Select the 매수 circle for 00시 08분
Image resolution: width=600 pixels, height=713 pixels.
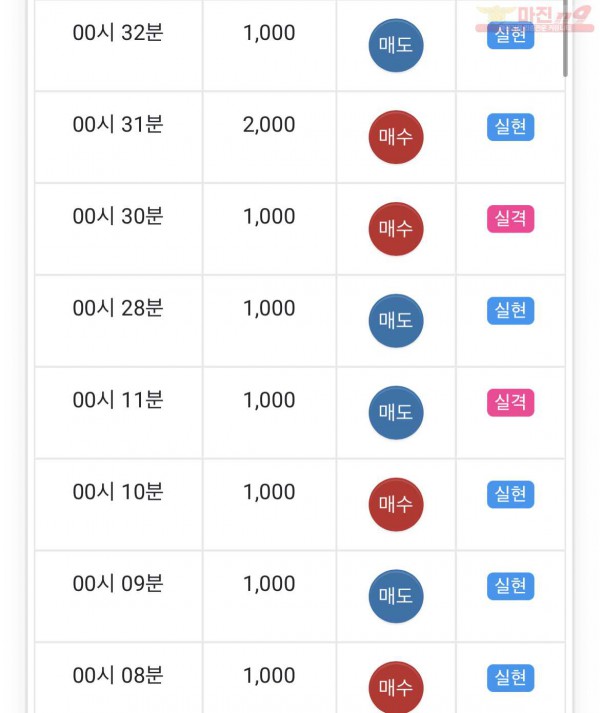click(396, 687)
